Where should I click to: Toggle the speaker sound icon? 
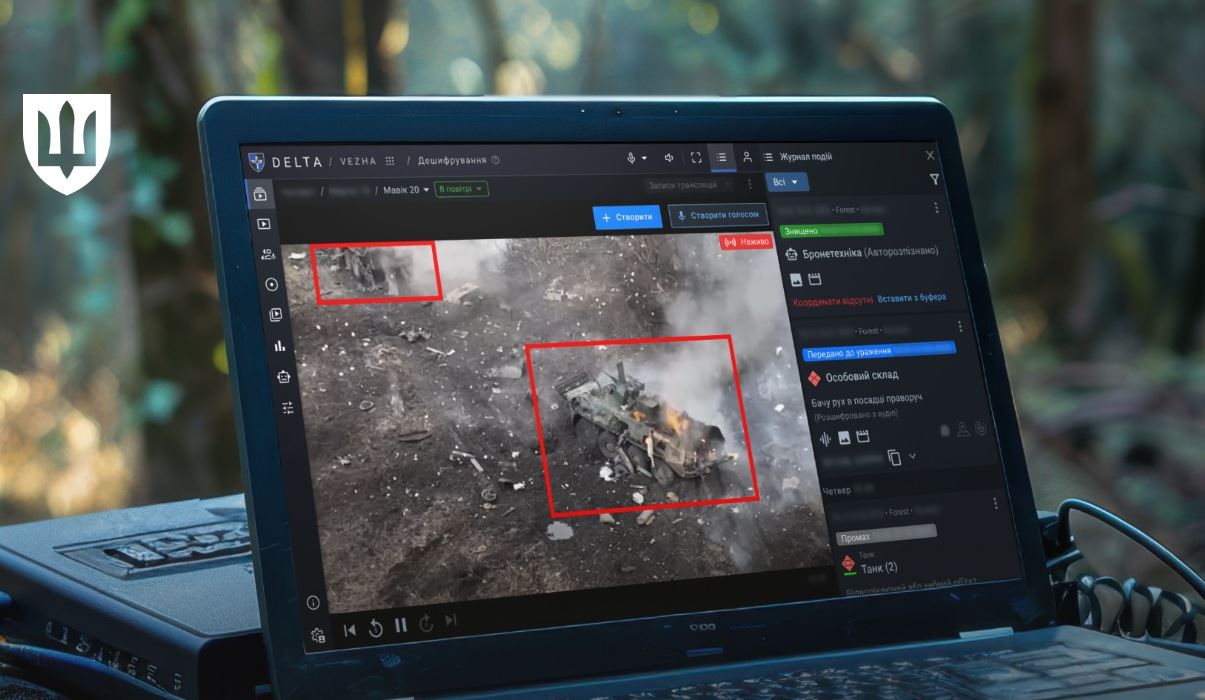668,158
